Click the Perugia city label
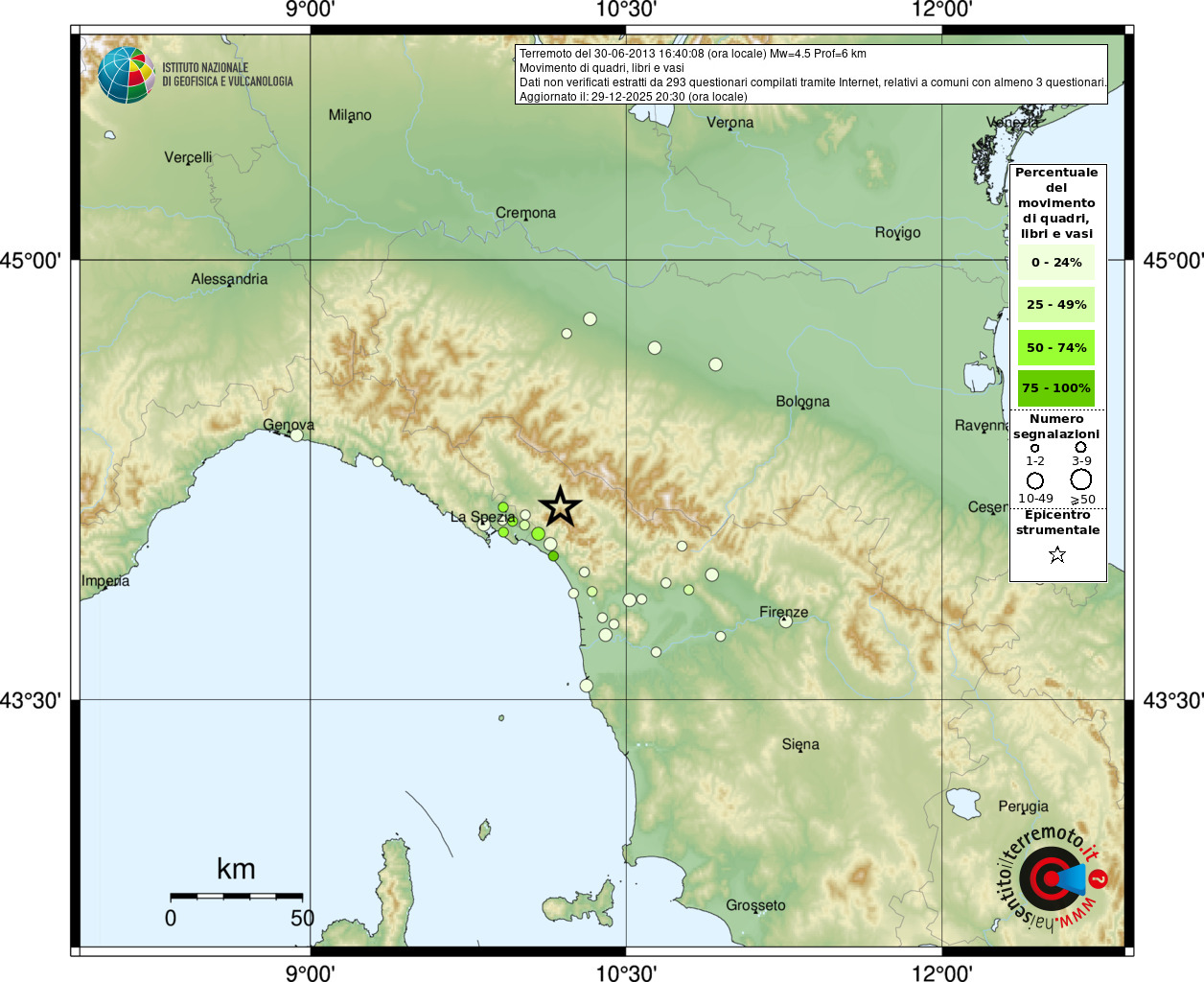The image size is (1204, 982). (1023, 807)
